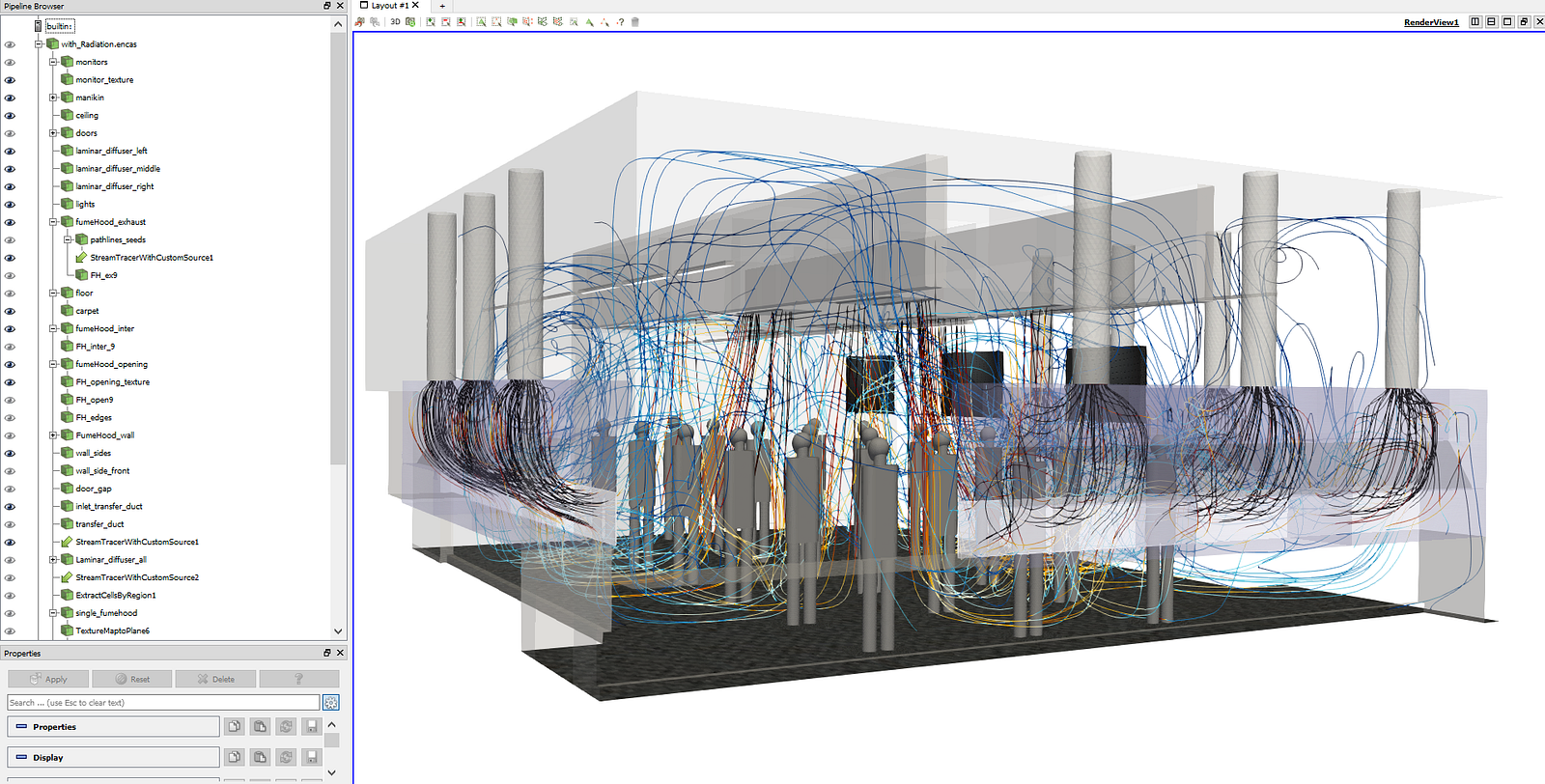Click the cube icon beside carpet
1545x784 pixels.
click(x=67, y=311)
